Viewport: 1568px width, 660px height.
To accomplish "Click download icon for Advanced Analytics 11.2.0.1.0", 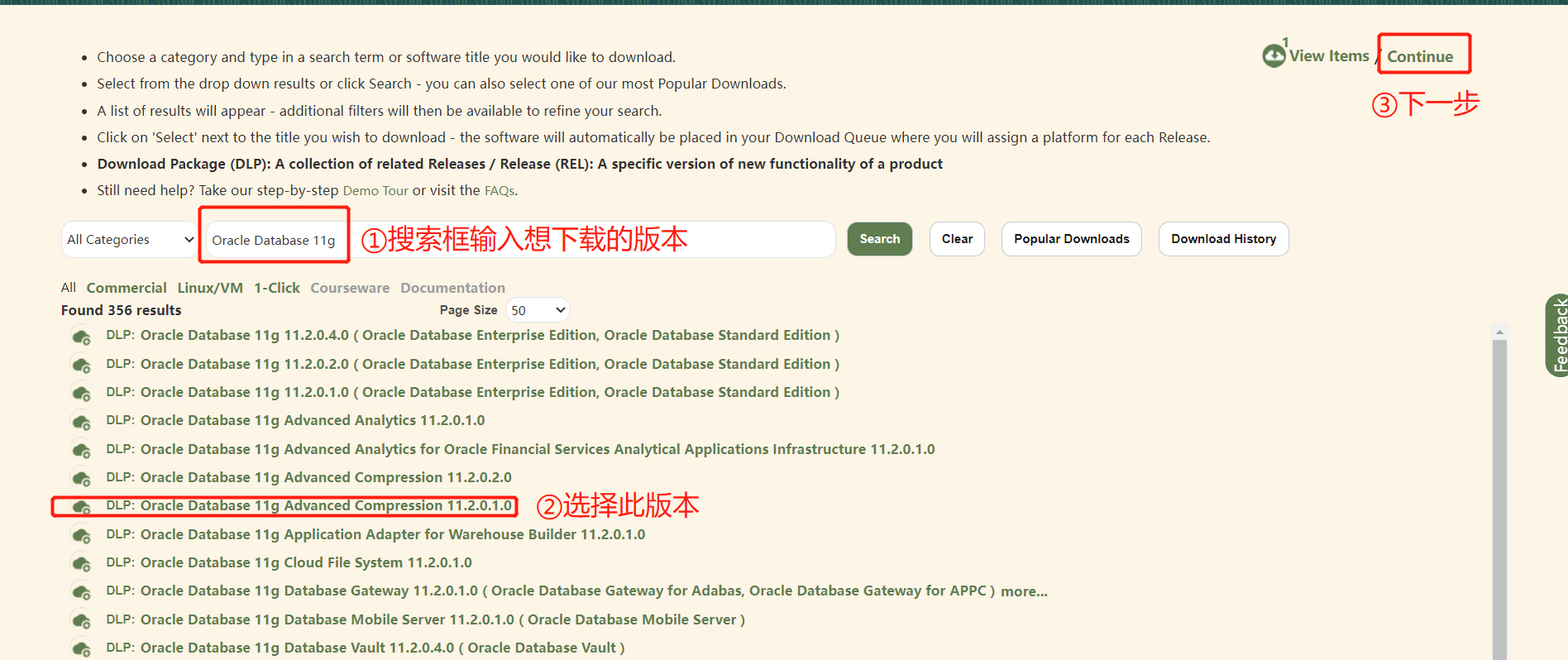I will click(x=81, y=422).
